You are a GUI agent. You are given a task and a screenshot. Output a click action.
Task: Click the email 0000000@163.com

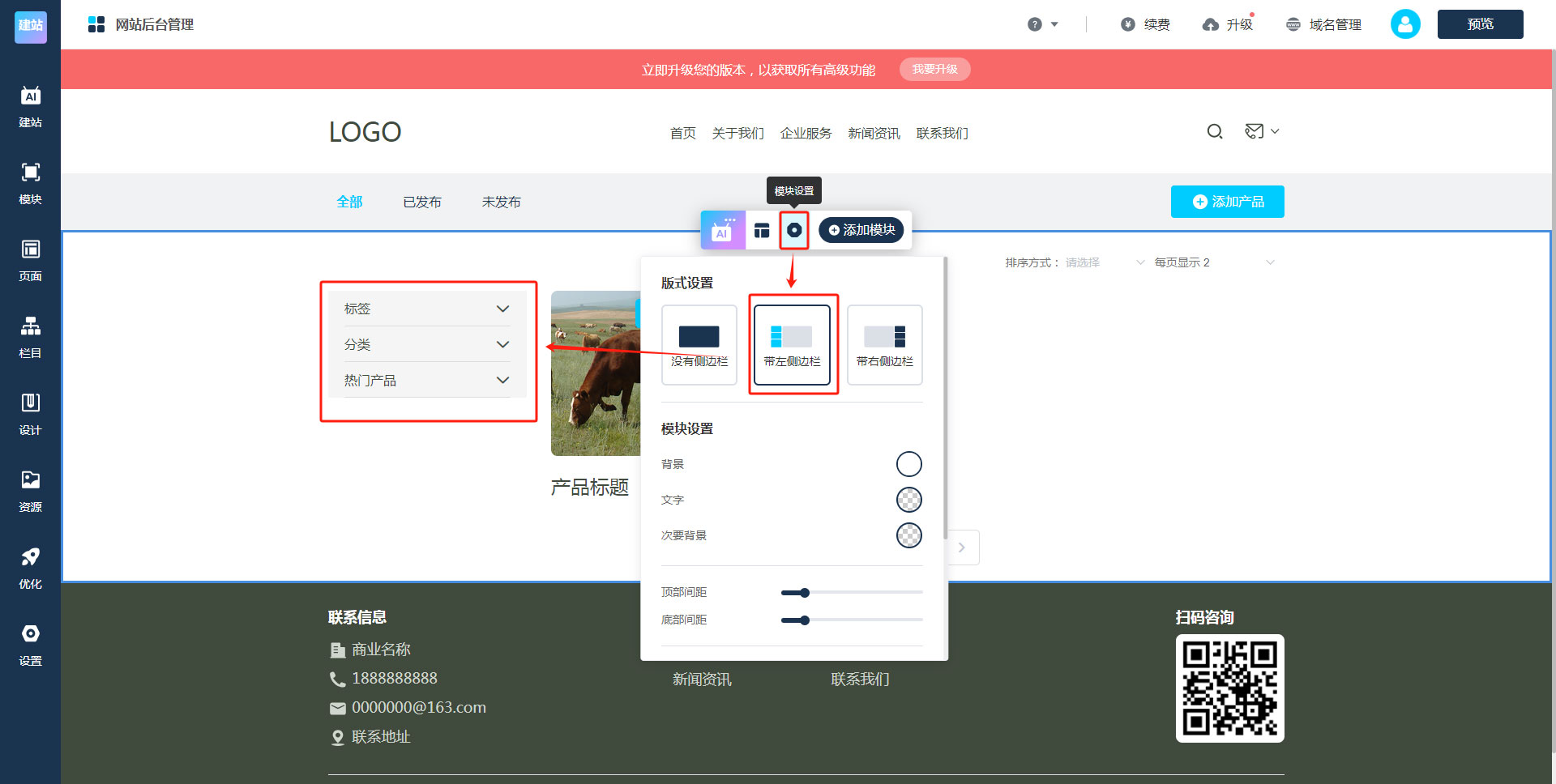tap(418, 708)
